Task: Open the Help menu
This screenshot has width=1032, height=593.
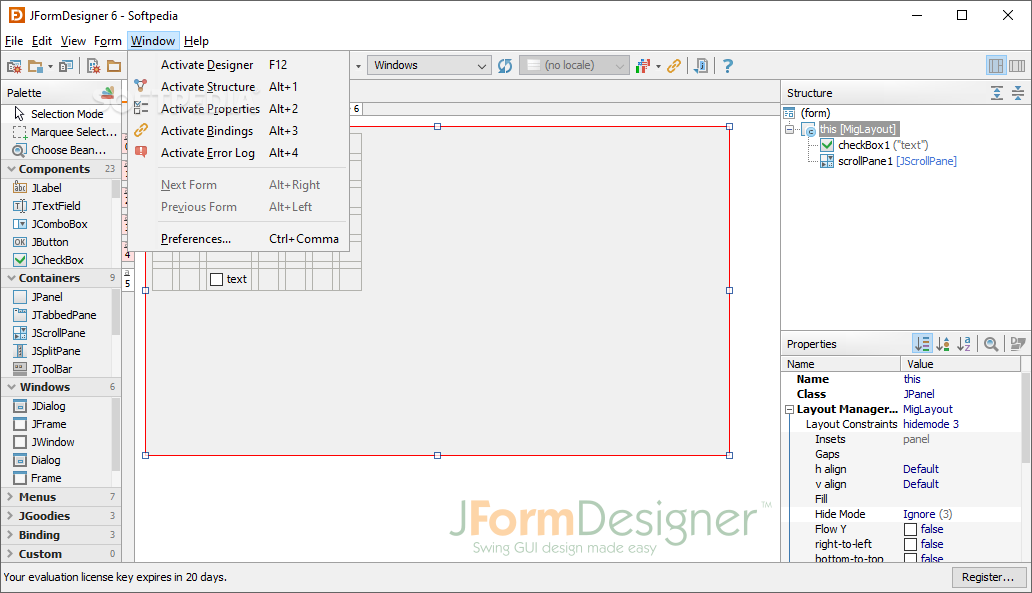Action: coord(196,41)
